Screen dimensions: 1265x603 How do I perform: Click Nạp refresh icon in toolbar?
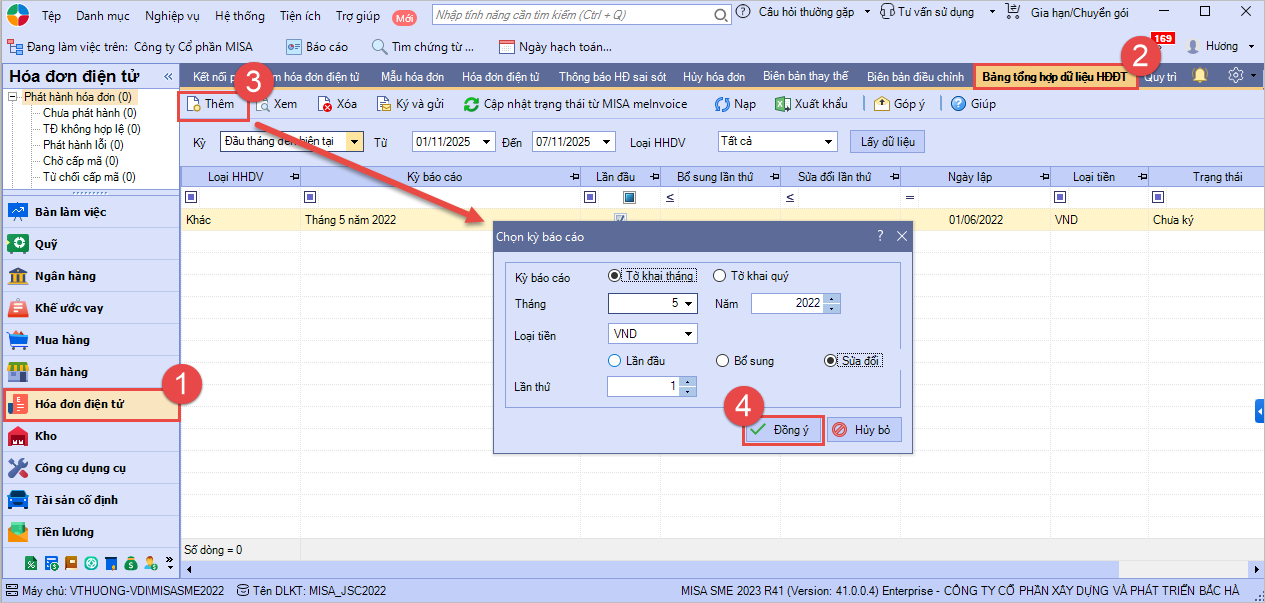click(722, 104)
